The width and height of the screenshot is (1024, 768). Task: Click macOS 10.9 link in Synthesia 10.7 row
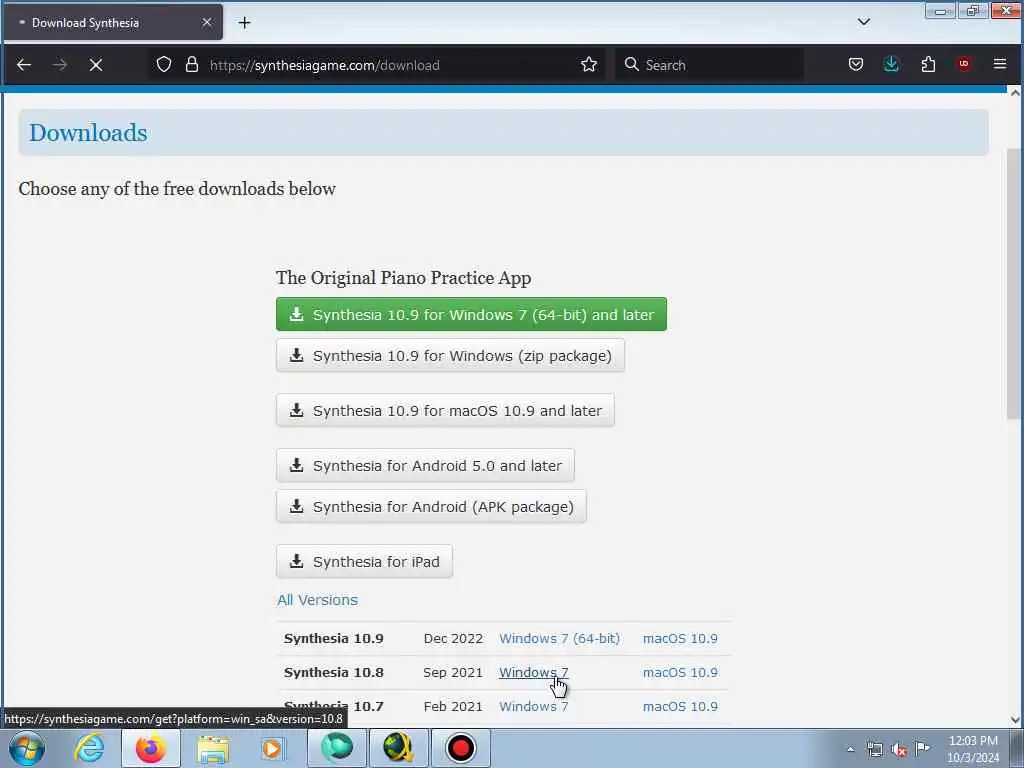point(680,707)
